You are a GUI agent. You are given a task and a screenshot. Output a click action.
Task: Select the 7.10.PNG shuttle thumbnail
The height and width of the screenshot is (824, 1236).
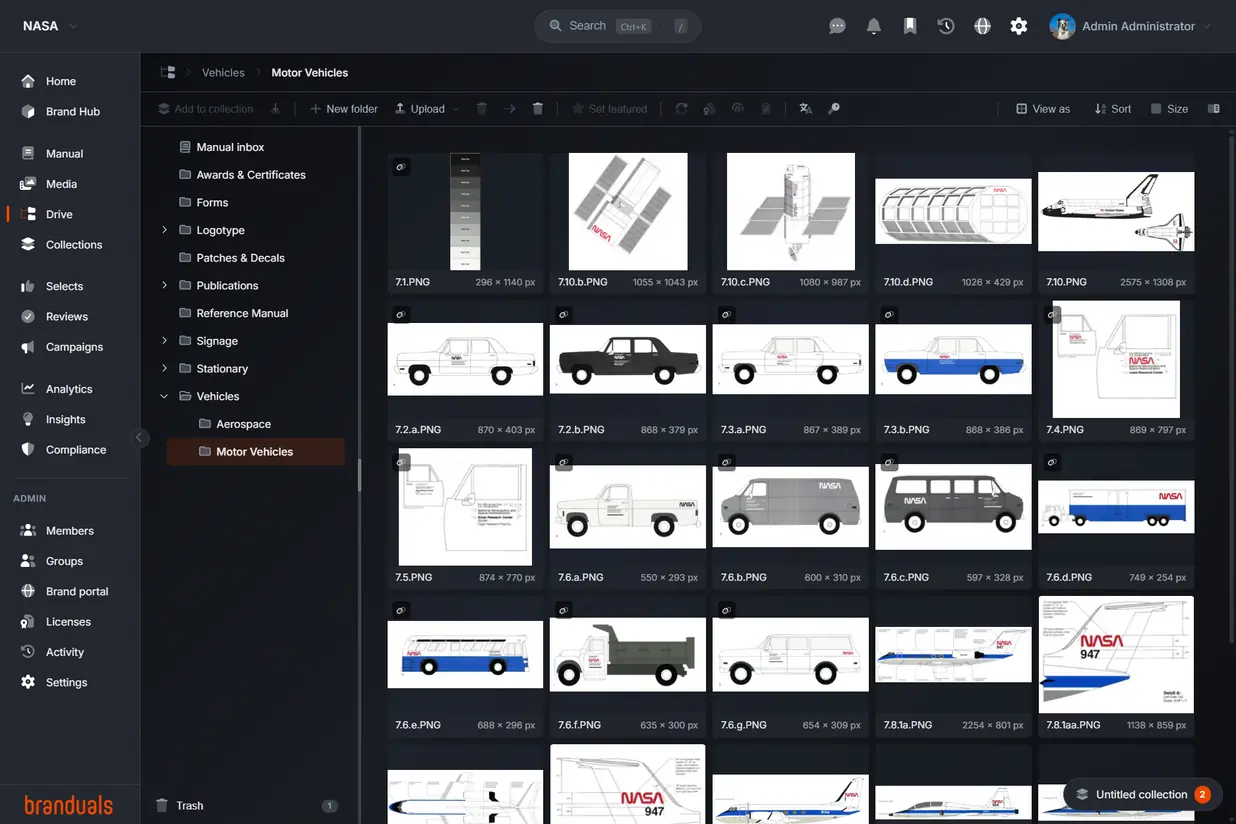pyautogui.click(x=1116, y=212)
